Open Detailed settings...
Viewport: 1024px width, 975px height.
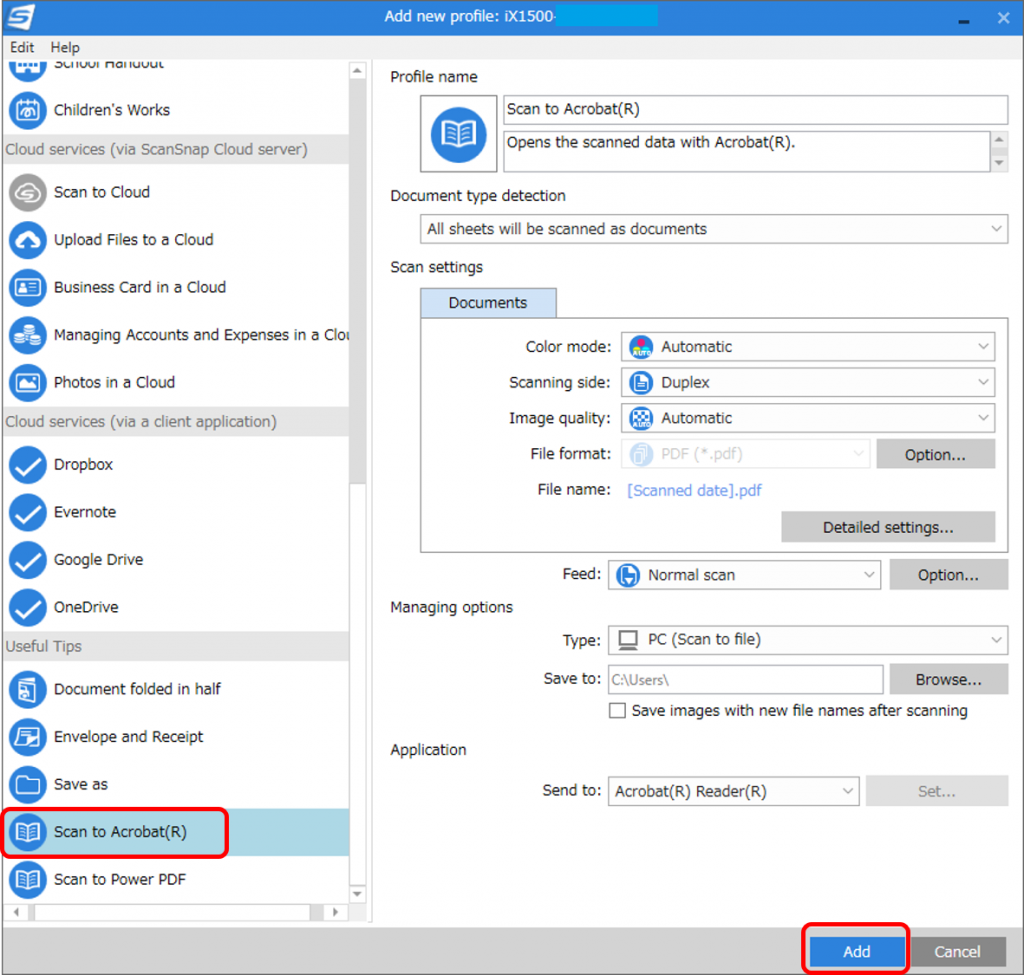click(x=888, y=527)
